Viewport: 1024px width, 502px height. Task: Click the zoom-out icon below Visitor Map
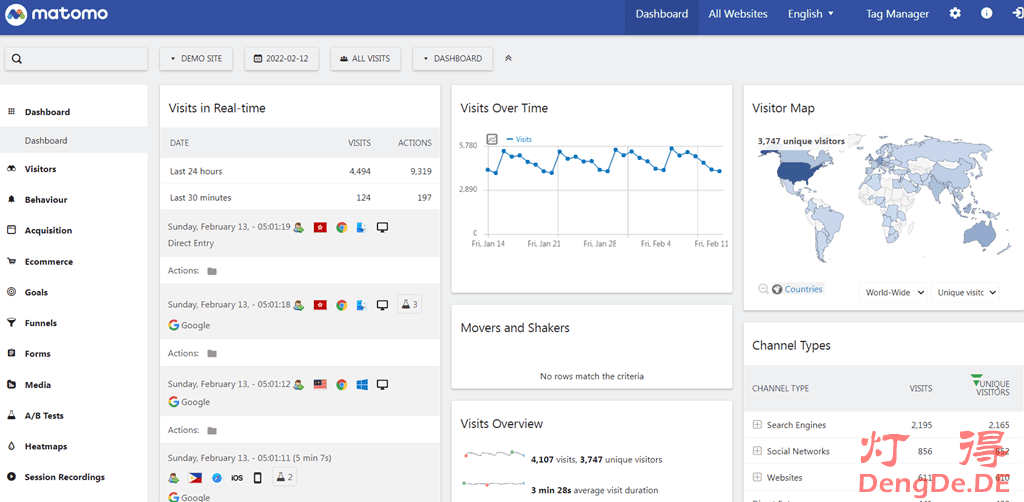click(x=763, y=289)
